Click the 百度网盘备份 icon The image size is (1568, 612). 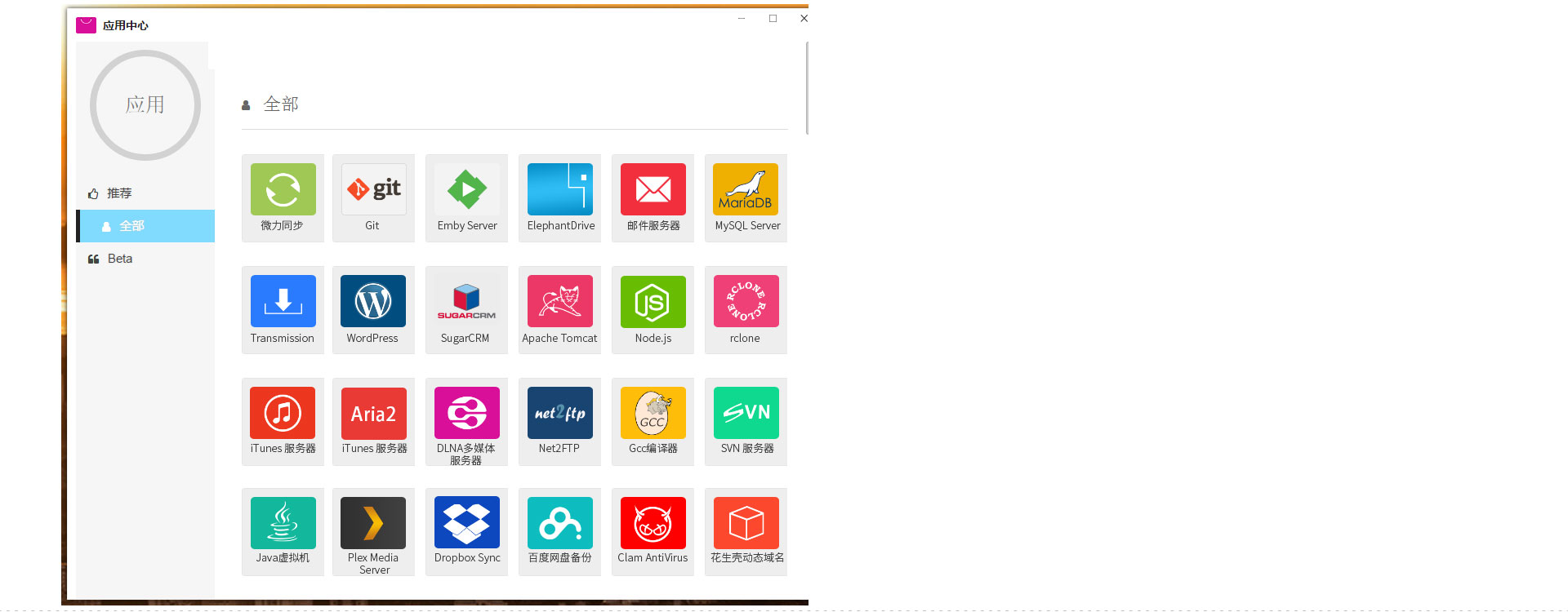coord(559,523)
